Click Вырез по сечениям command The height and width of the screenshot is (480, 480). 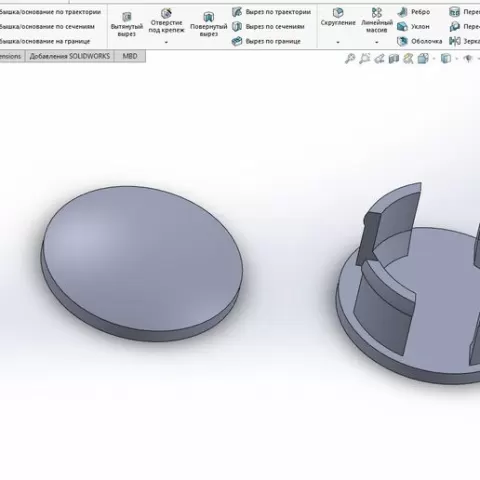(x=268, y=27)
